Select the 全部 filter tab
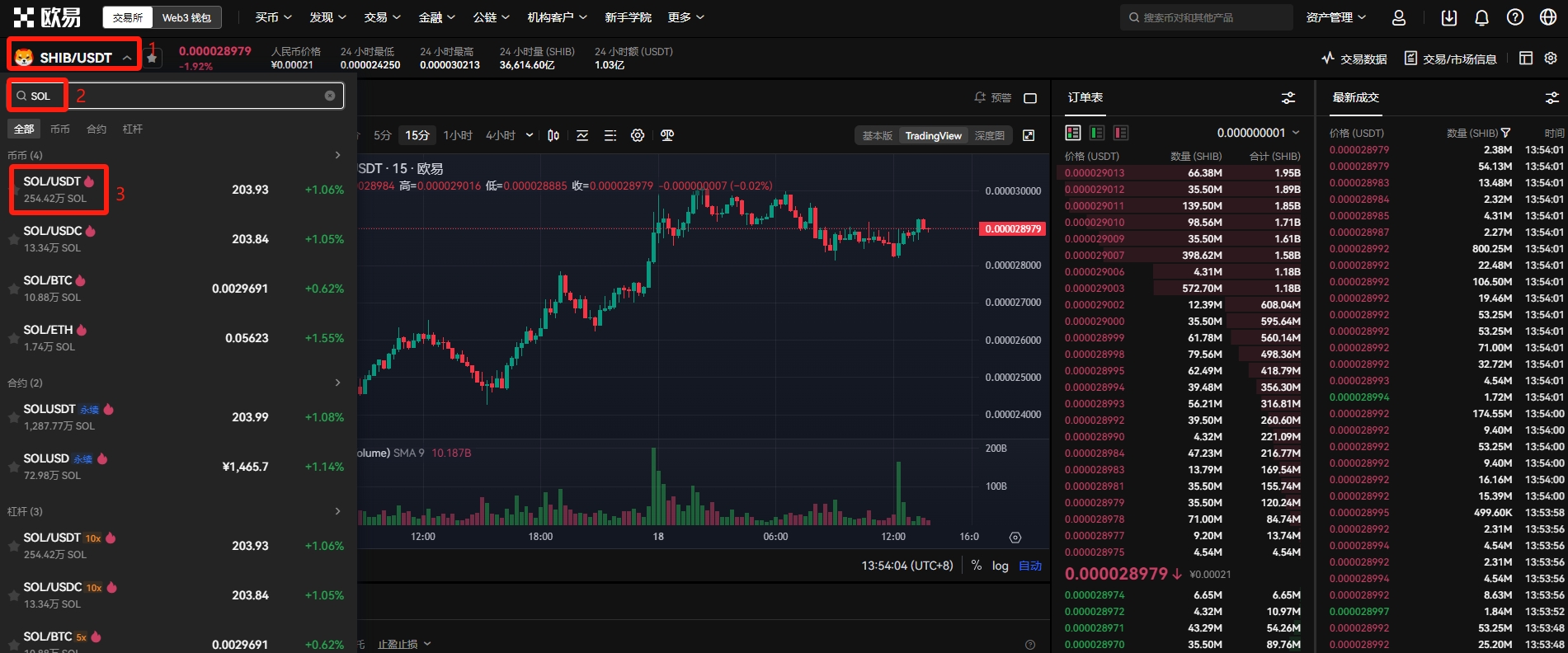 pos(24,129)
